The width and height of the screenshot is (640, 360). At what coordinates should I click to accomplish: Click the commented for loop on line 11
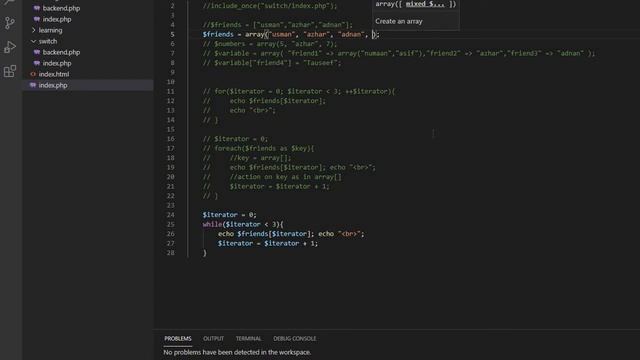point(299,91)
